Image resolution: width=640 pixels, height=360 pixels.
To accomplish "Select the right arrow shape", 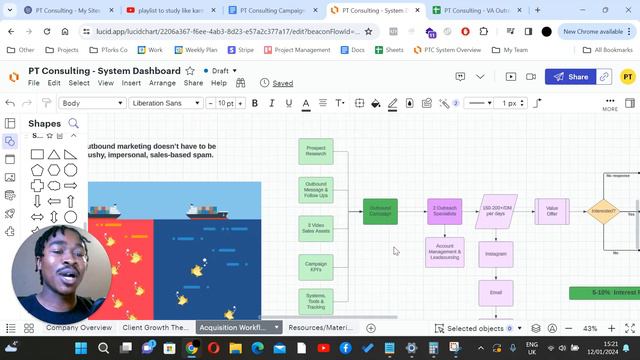I will [x=70, y=186].
